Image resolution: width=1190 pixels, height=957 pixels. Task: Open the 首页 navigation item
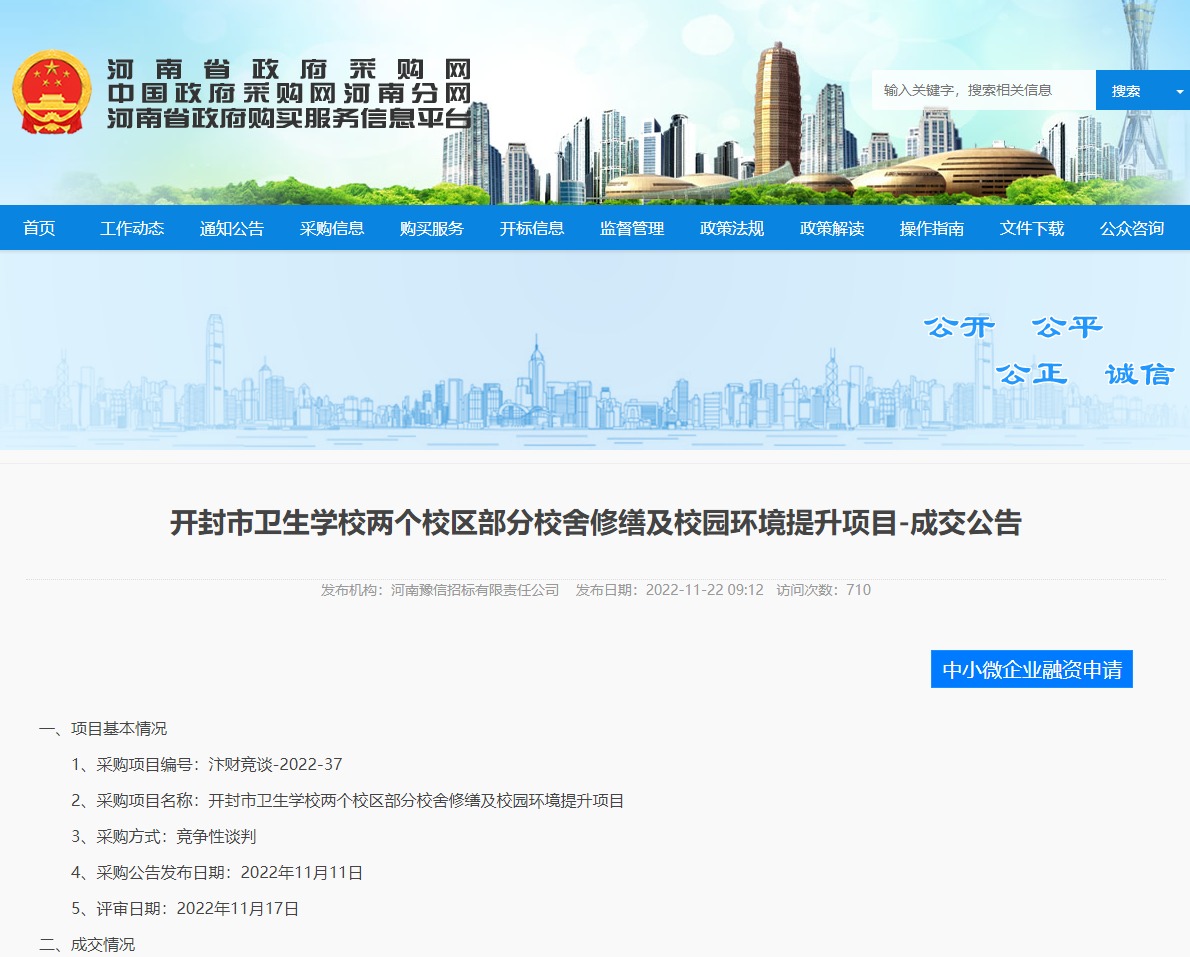39,228
